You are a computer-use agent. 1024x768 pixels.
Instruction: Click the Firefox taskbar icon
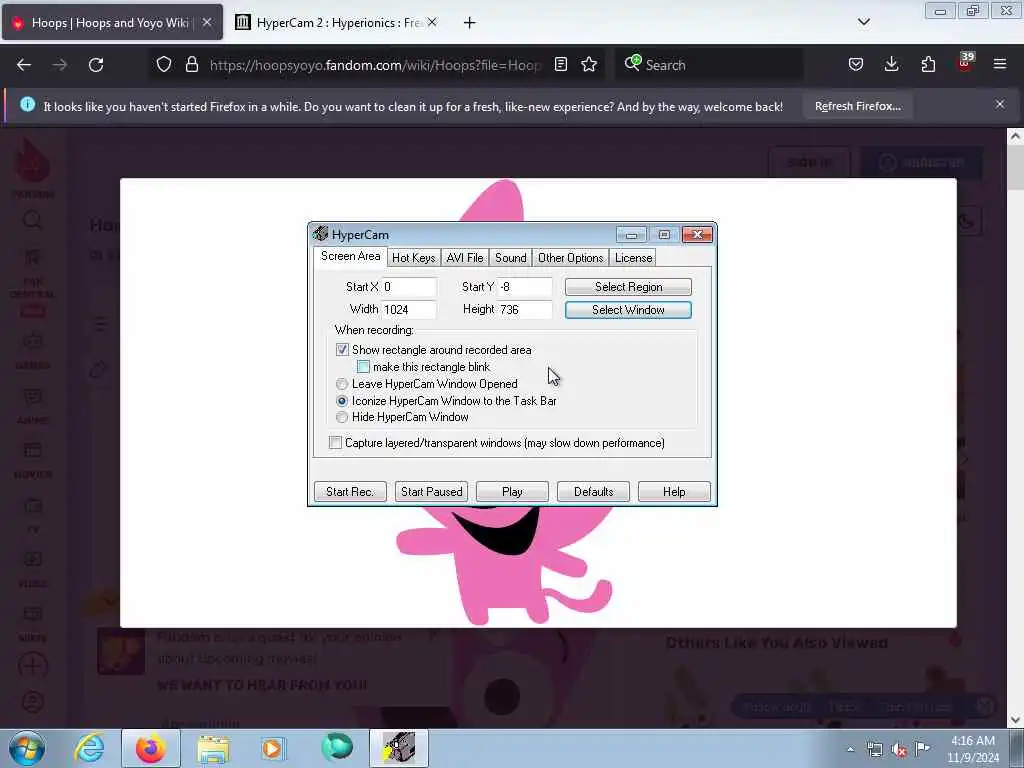pos(151,748)
